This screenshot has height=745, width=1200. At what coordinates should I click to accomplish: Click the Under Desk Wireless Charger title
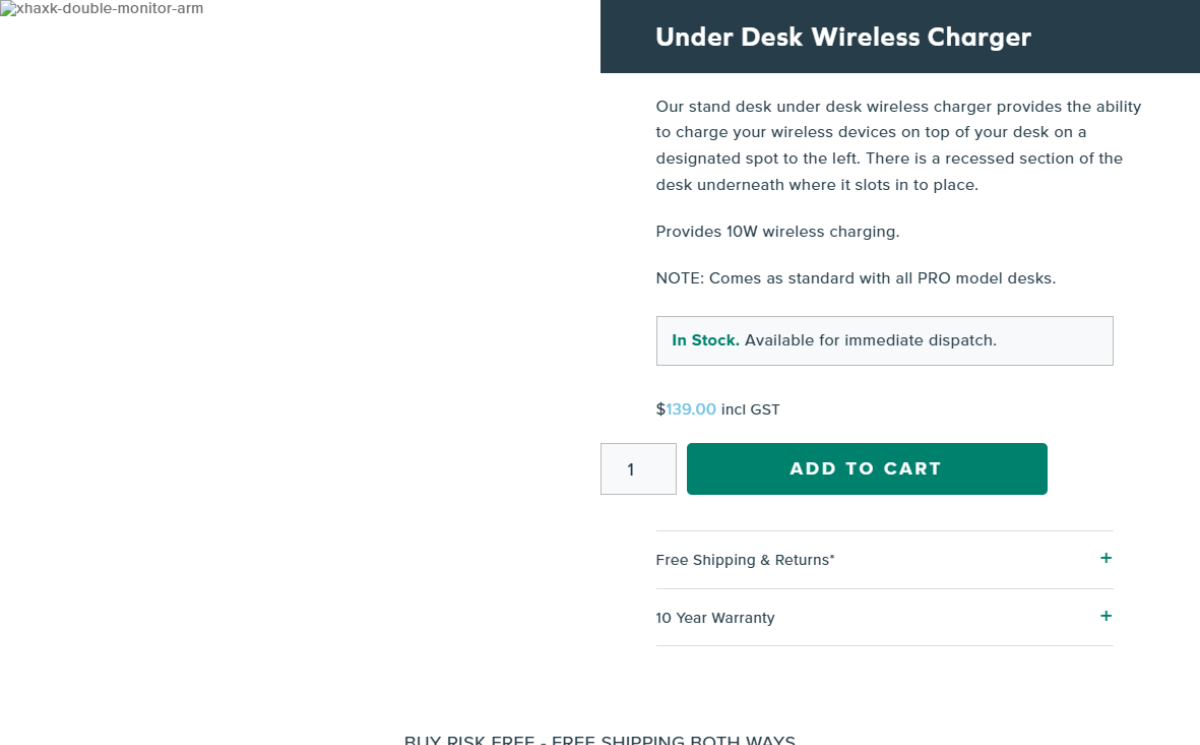[x=843, y=37]
